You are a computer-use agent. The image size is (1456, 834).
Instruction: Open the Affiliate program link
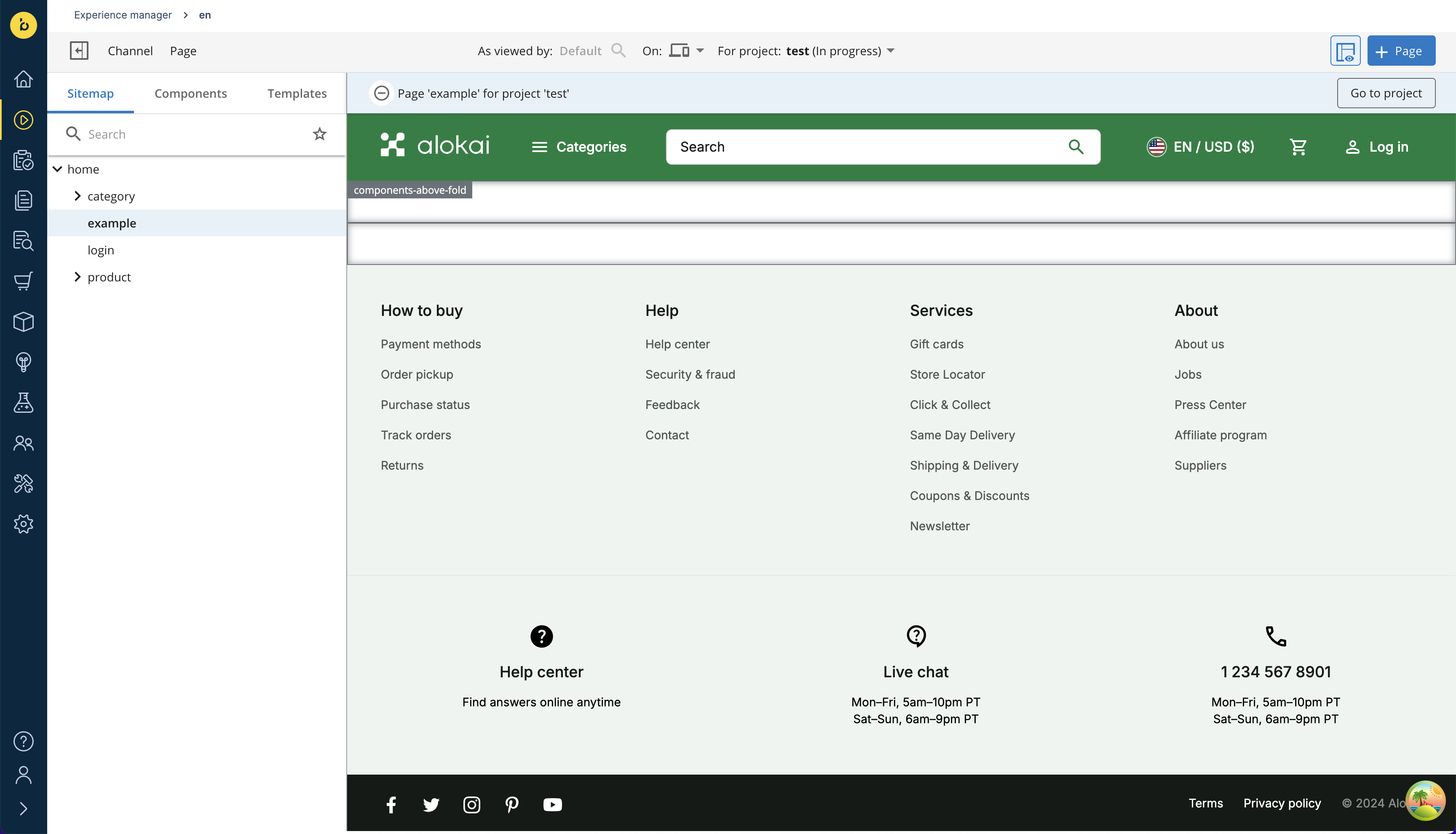(x=1220, y=435)
